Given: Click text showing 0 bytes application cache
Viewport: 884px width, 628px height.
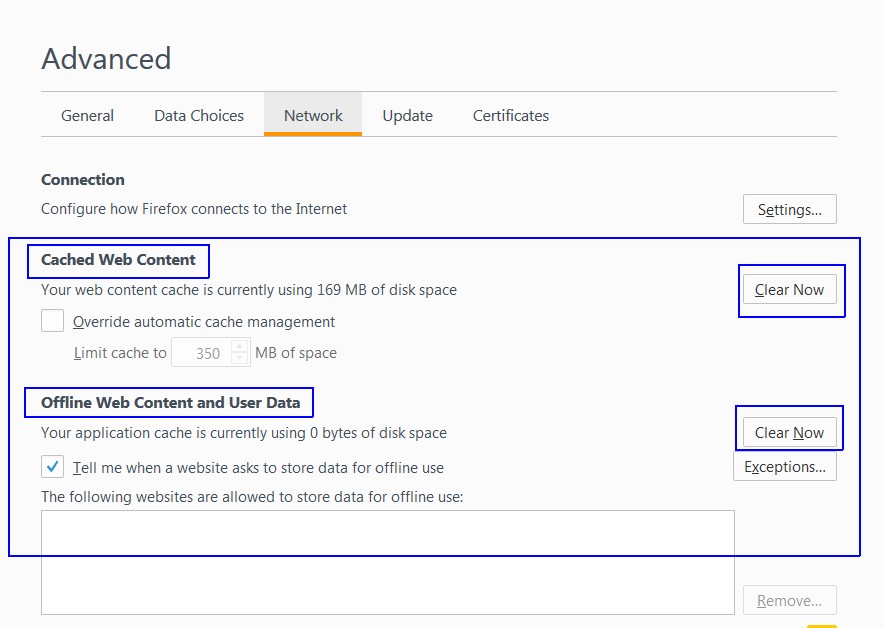Looking at the screenshot, I should tap(244, 433).
